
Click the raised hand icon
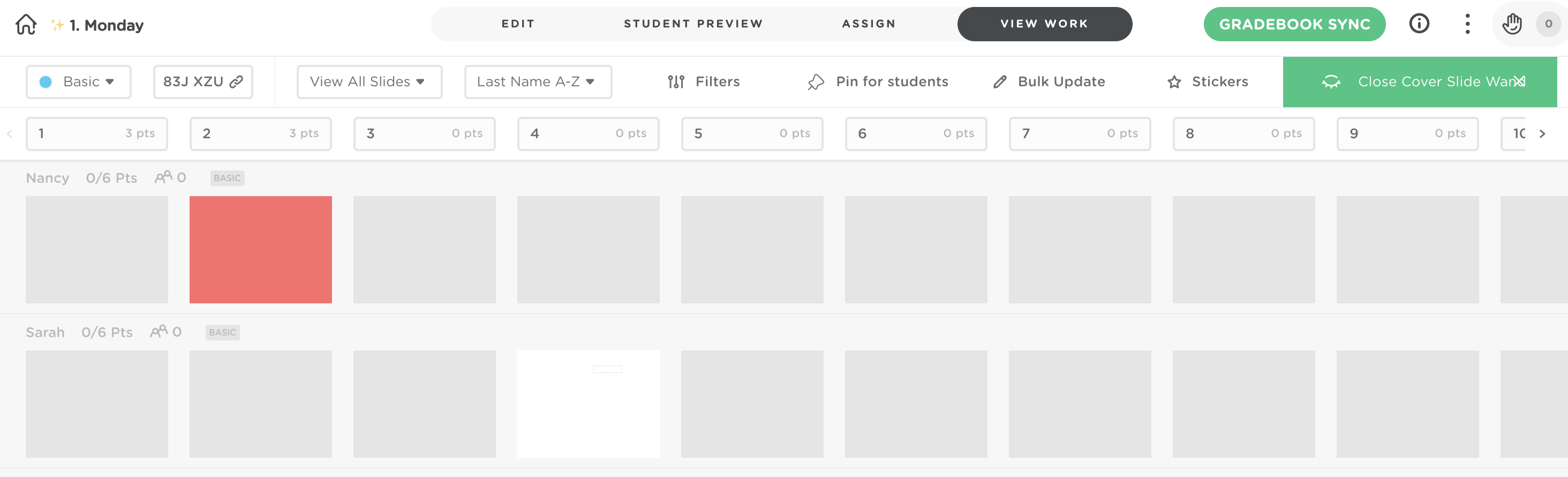(x=1511, y=24)
